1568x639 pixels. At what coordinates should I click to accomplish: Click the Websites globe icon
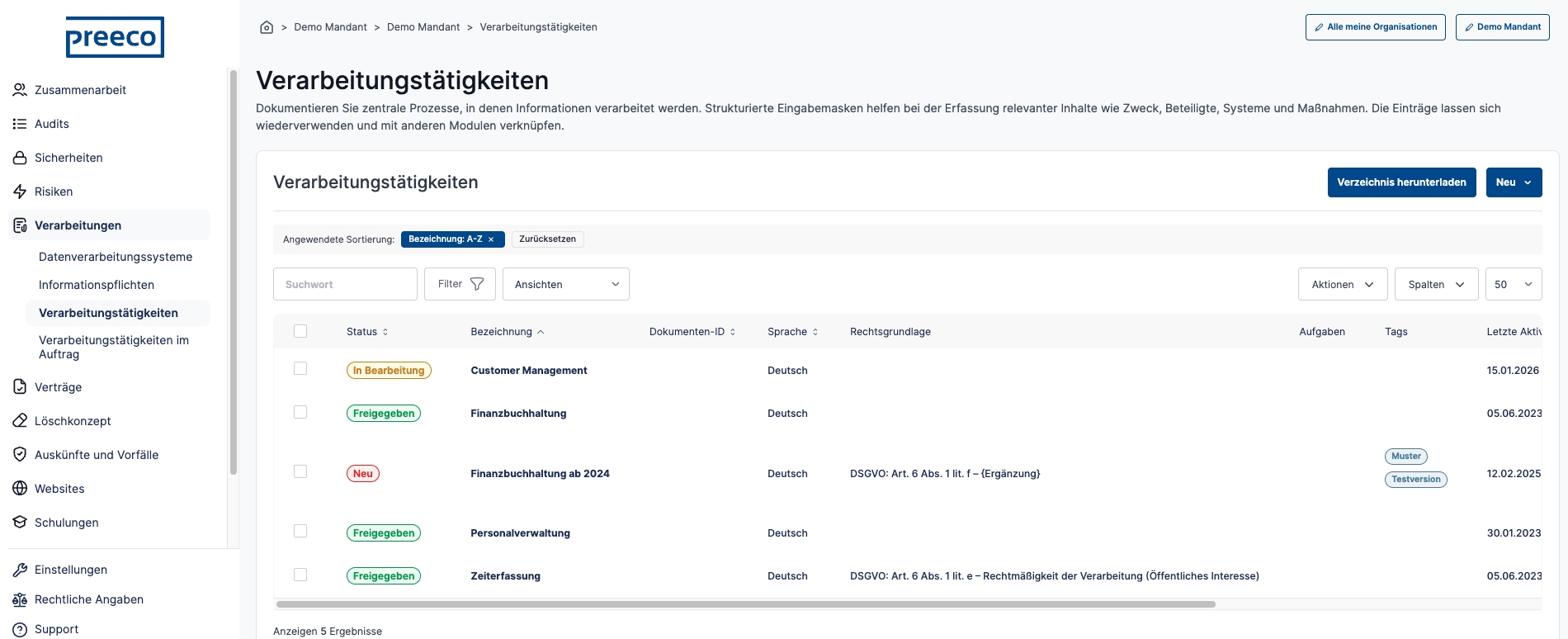point(20,489)
